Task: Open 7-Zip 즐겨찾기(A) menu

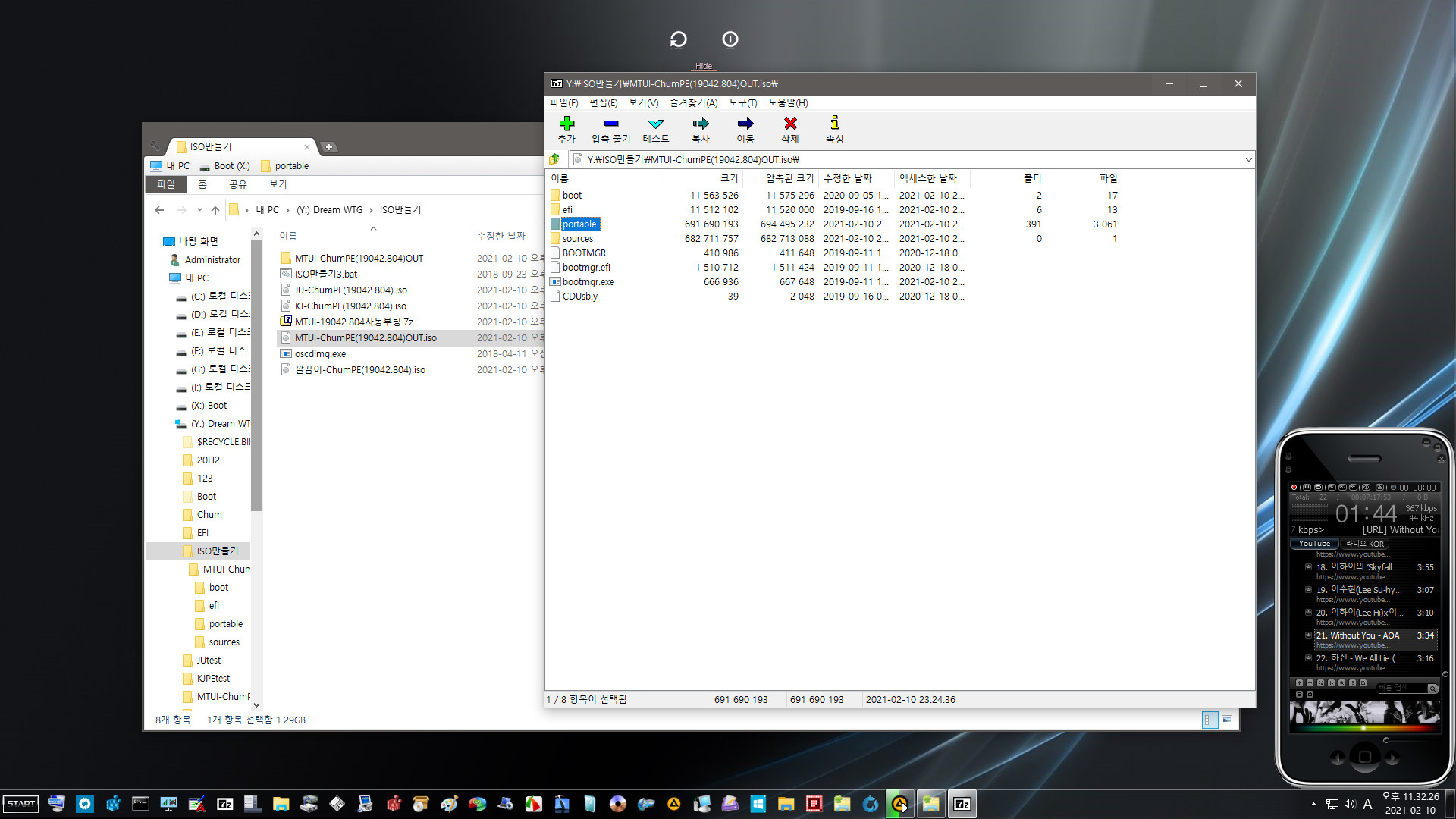Action: (693, 102)
